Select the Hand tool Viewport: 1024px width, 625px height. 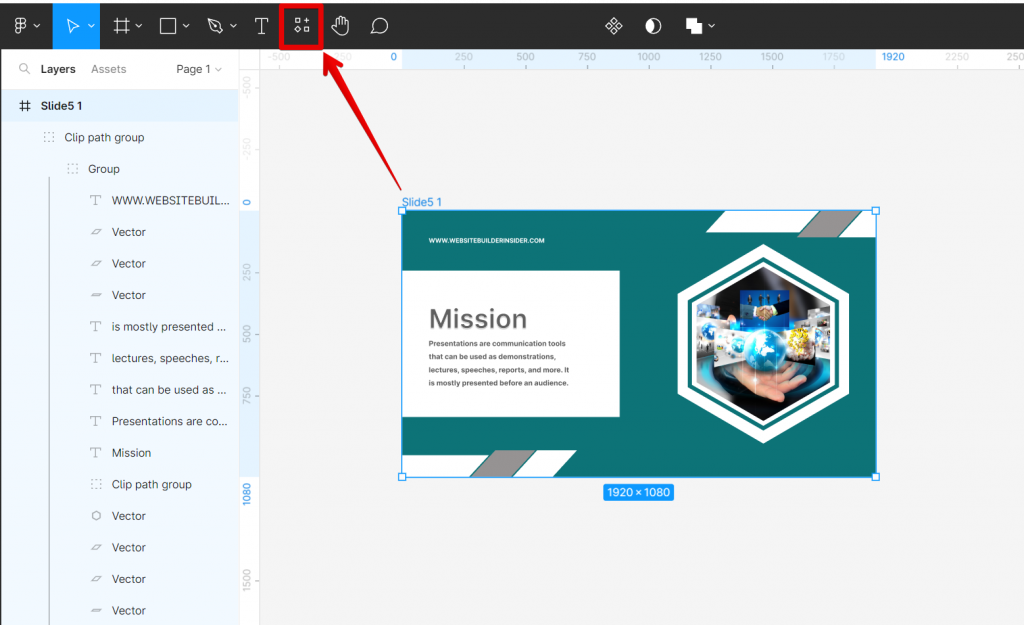coord(340,25)
